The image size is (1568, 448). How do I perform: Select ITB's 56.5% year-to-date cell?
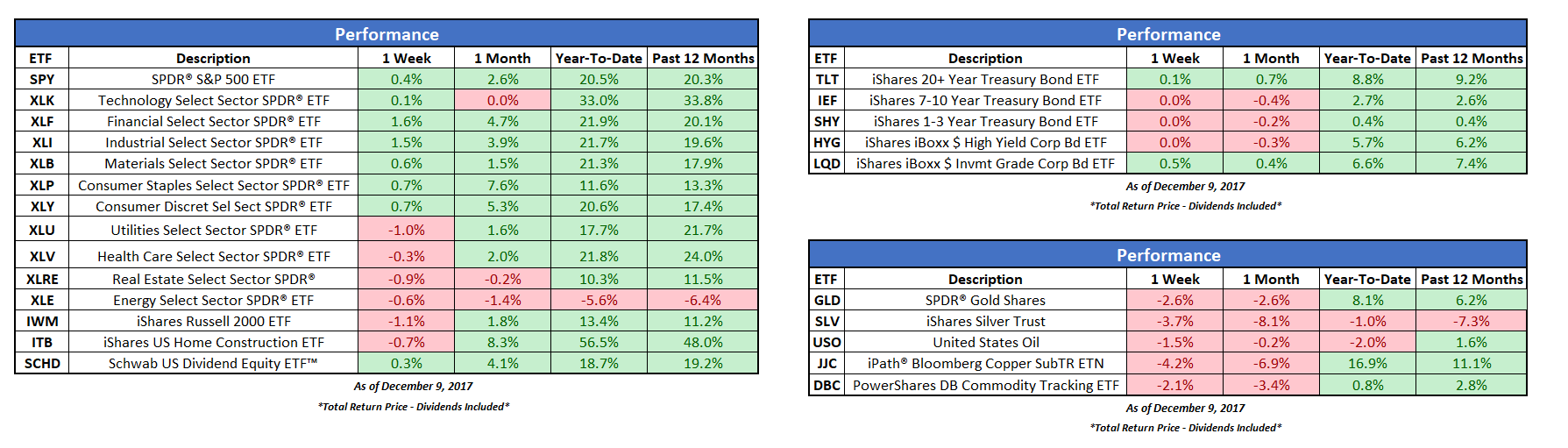tap(599, 342)
